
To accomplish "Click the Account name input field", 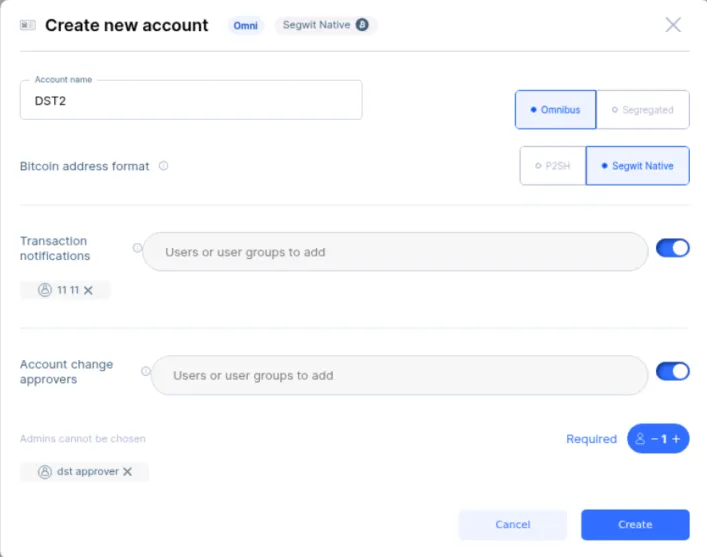I will 191,100.
